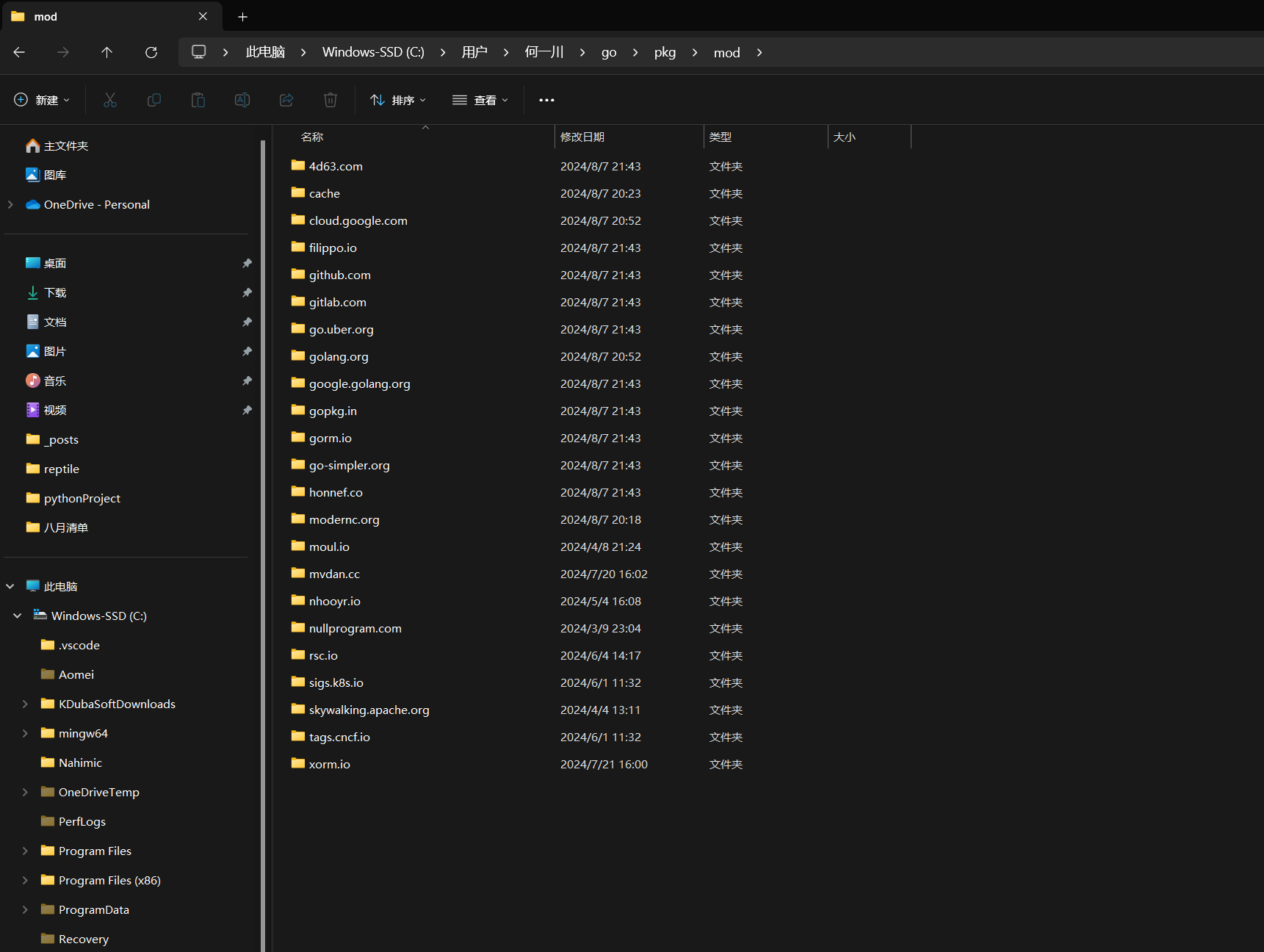Viewport: 1264px width, 952px height.
Task: Open the 排序 sort dropdown
Action: (x=398, y=100)
